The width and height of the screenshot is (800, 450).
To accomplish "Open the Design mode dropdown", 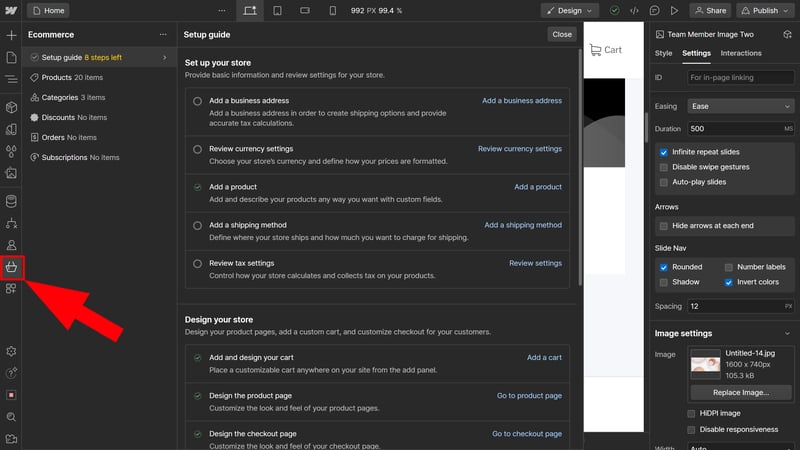I will [x=570, y=10].
